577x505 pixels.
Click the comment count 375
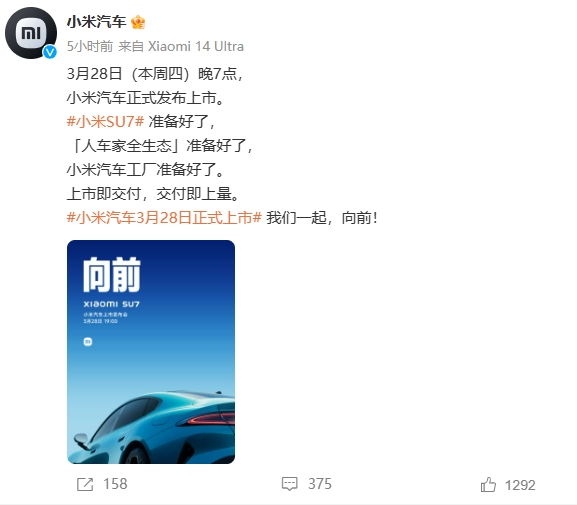pyautogui.click(x=320, y=484)
